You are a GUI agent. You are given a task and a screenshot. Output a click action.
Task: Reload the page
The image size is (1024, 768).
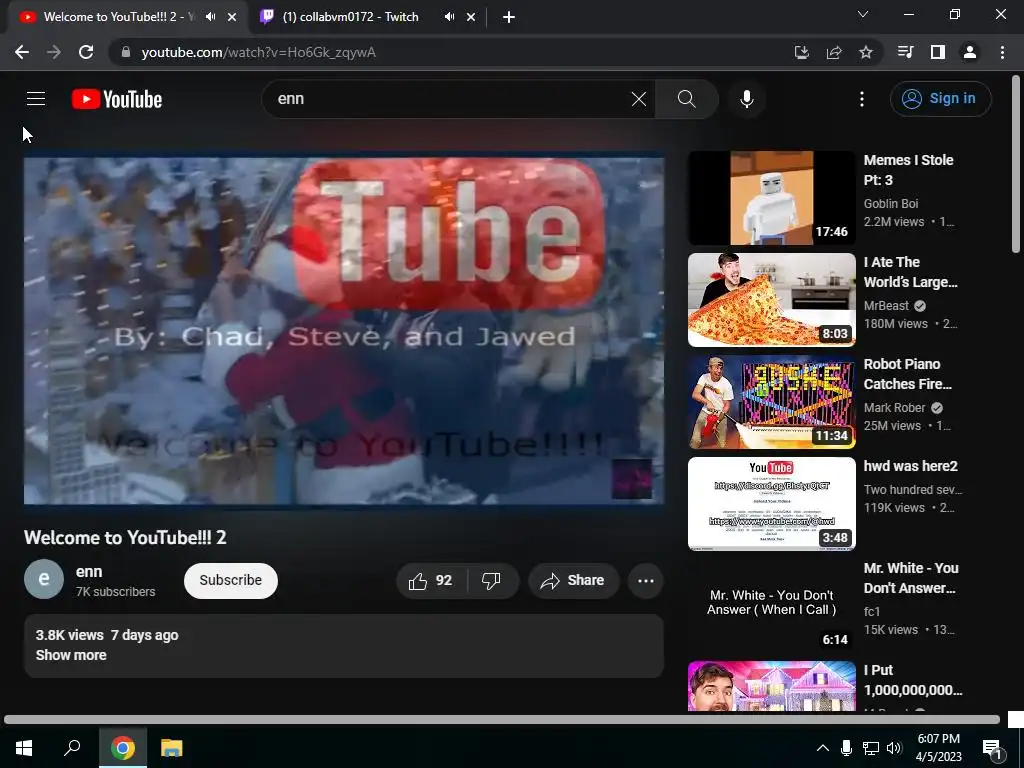click(x=86, y=52)
